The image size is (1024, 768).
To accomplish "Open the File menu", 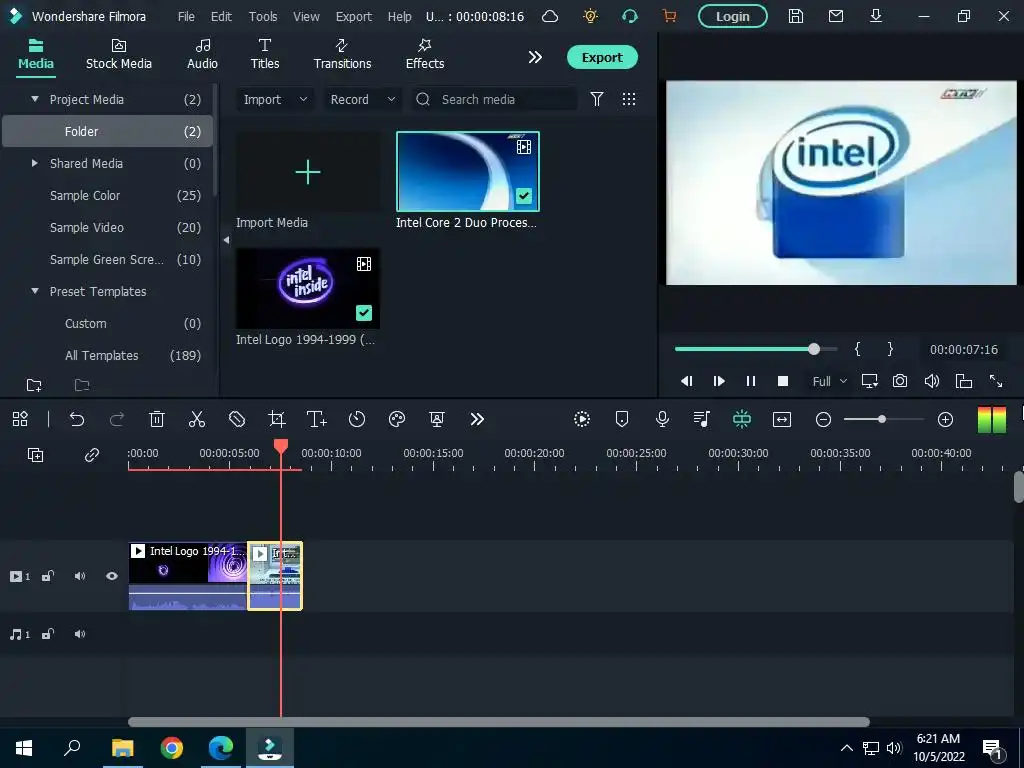I will click(x=186, y=16).
